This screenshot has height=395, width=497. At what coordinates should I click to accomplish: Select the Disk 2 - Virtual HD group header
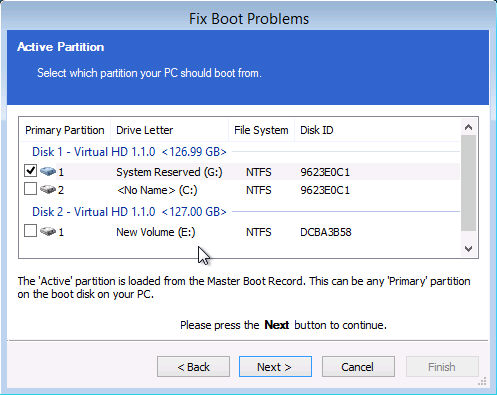(129, 212)
